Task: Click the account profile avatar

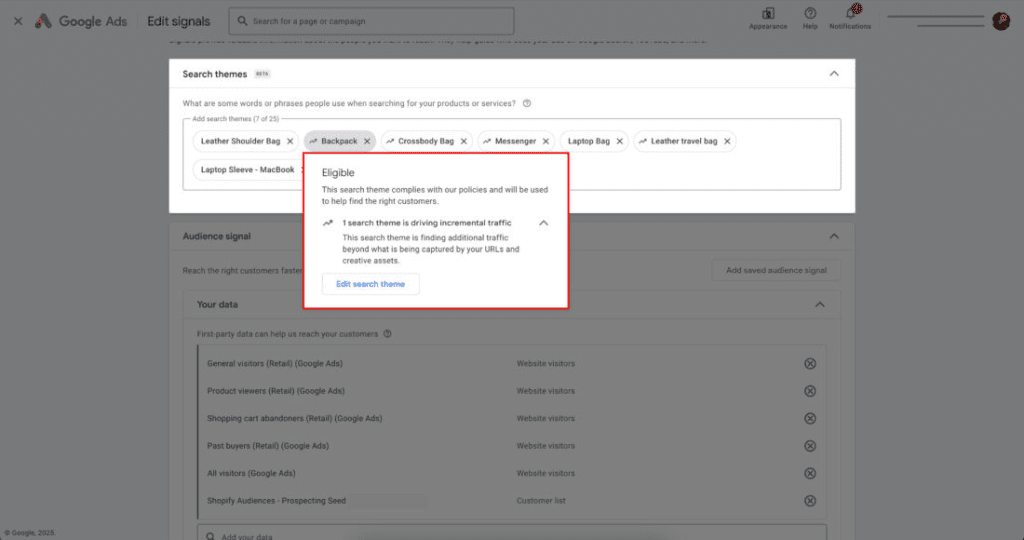Action: coord(1001,21)
